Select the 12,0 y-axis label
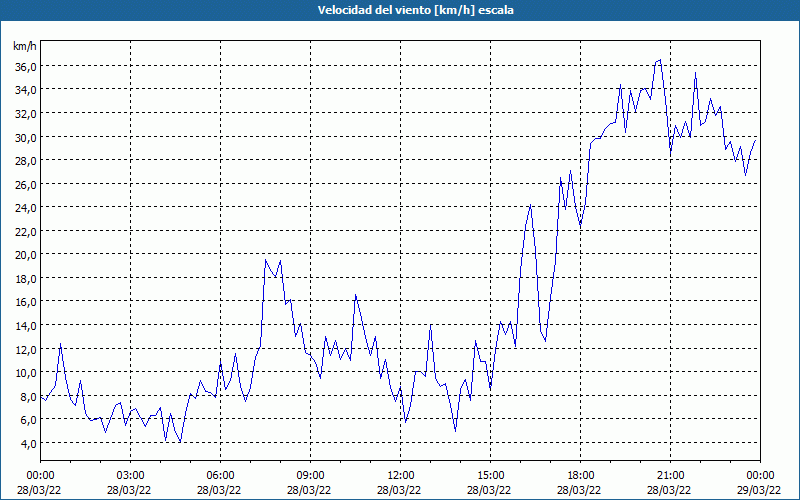 click(x=24, y=349)
